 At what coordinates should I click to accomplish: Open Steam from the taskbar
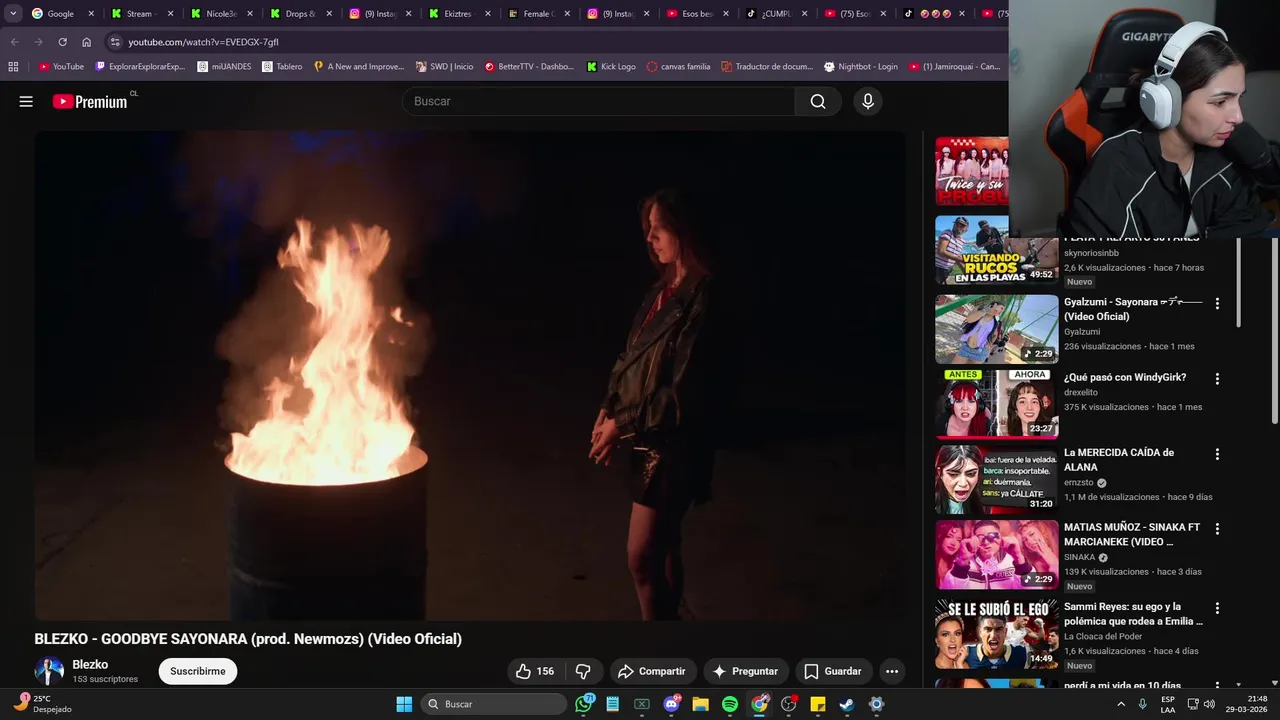click(846, 704)
